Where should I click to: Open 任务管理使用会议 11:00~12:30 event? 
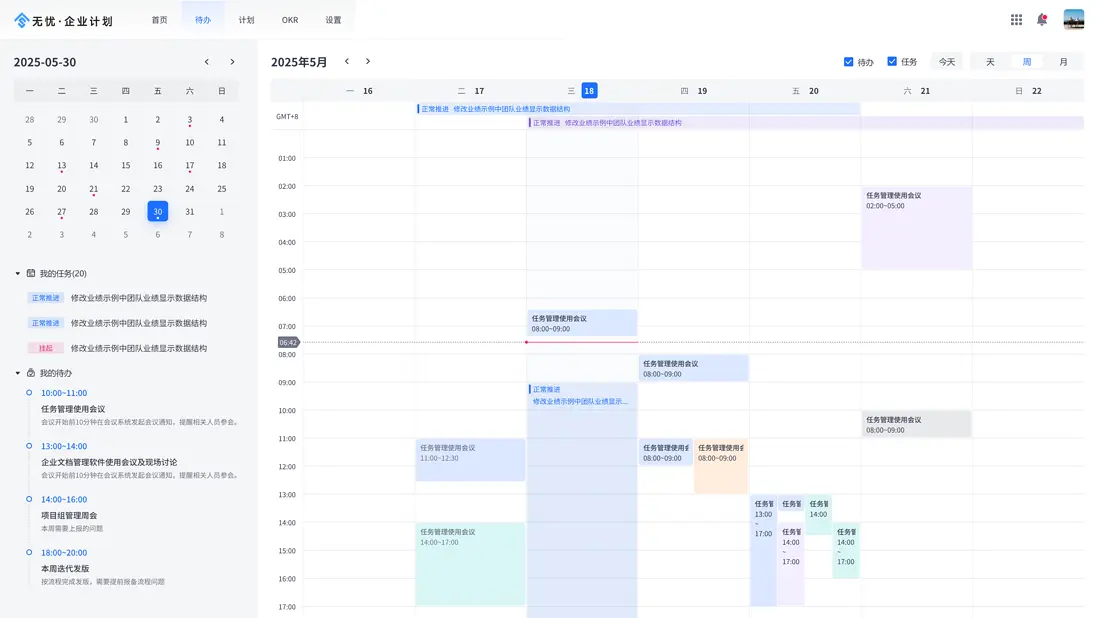click(470, 459)
